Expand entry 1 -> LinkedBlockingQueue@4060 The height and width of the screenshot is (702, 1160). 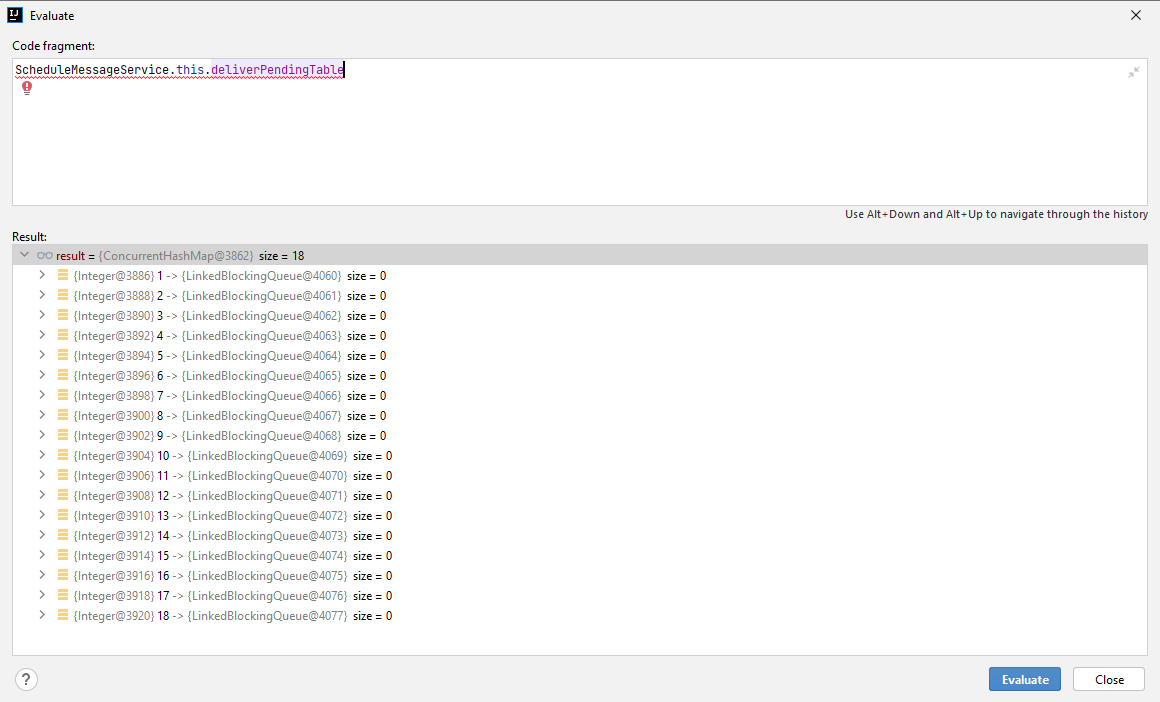(42, 275)
